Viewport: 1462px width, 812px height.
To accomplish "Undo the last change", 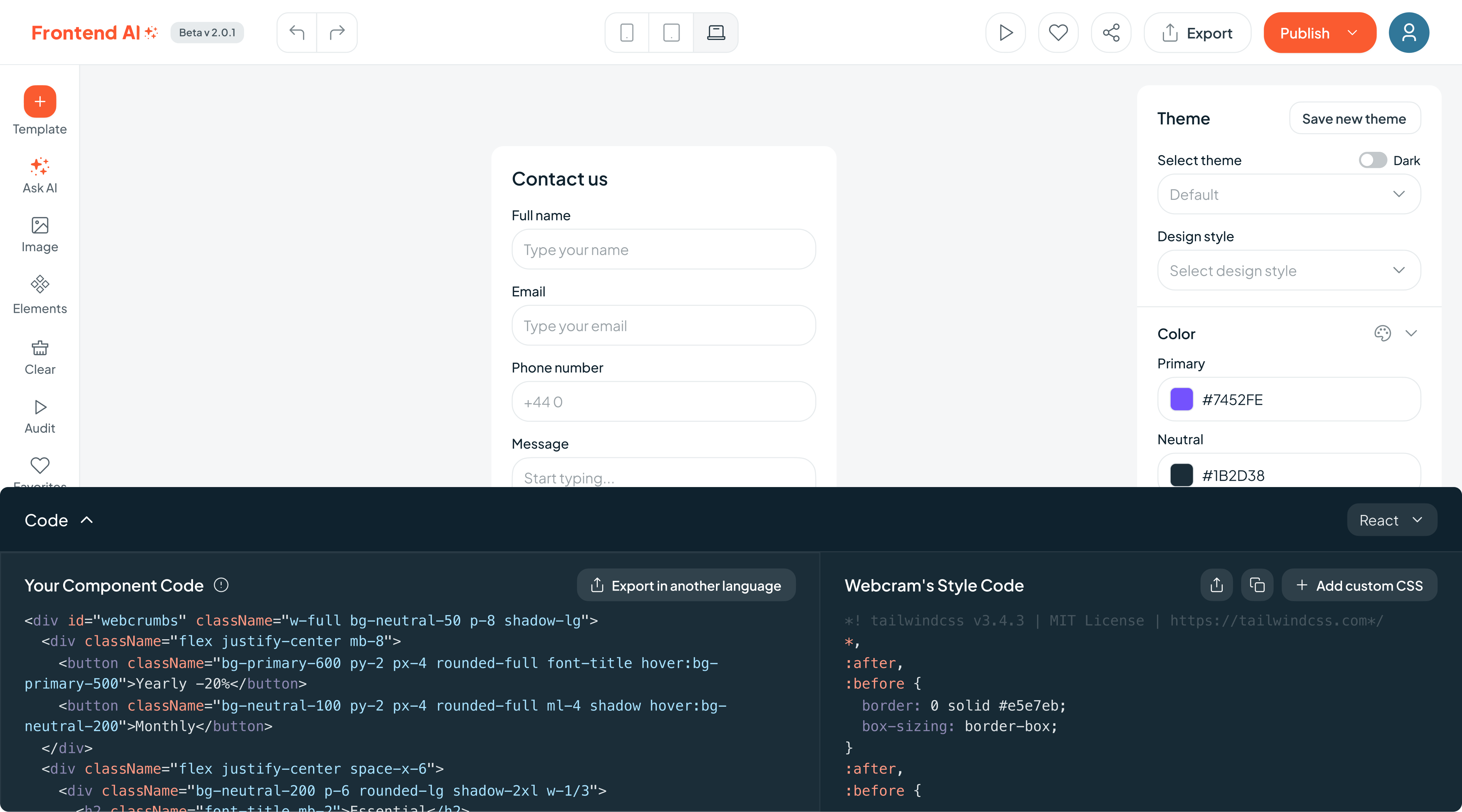I will tap(297, 32).
